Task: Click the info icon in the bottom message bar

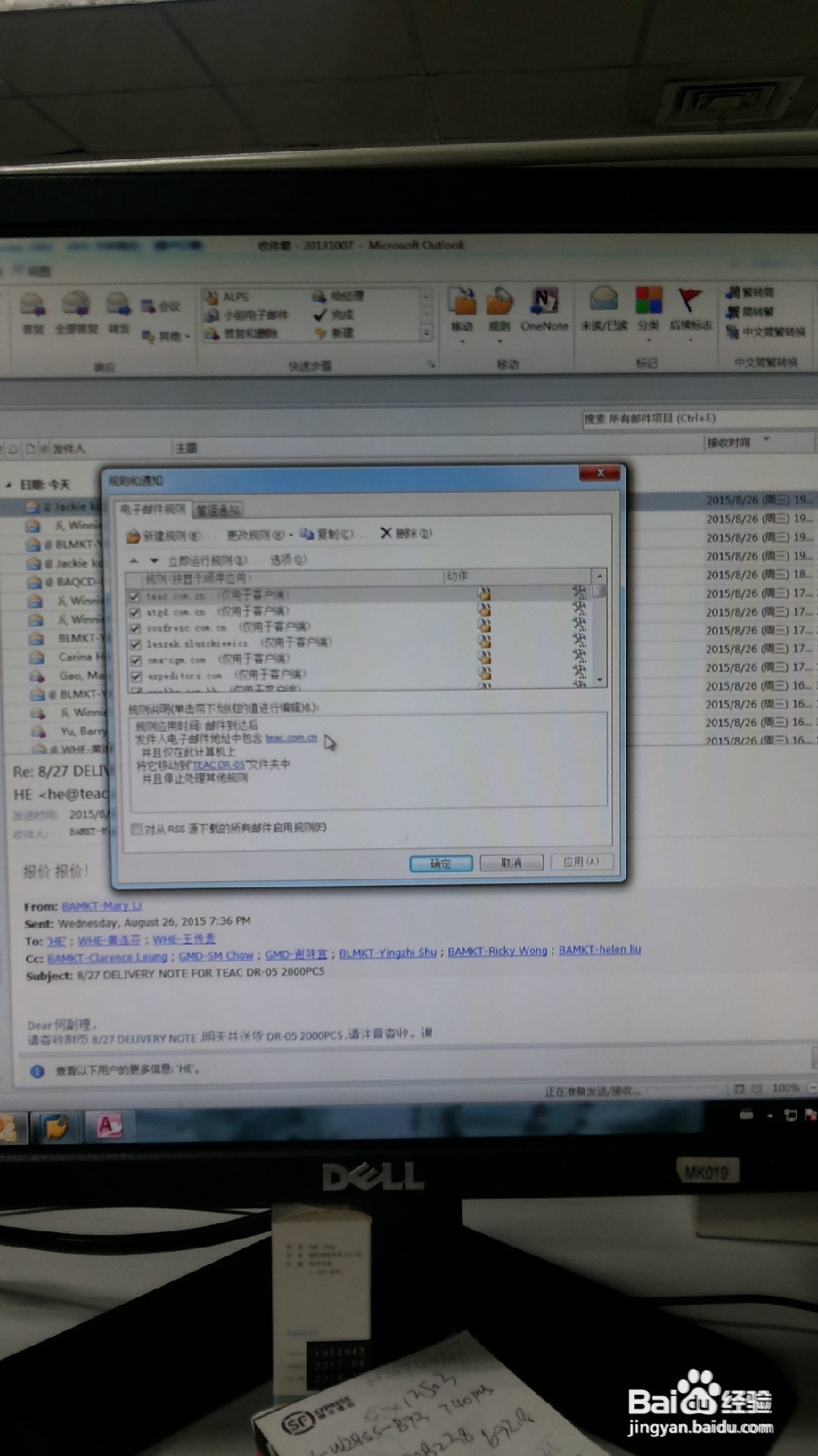Action: coord(37,1071)
